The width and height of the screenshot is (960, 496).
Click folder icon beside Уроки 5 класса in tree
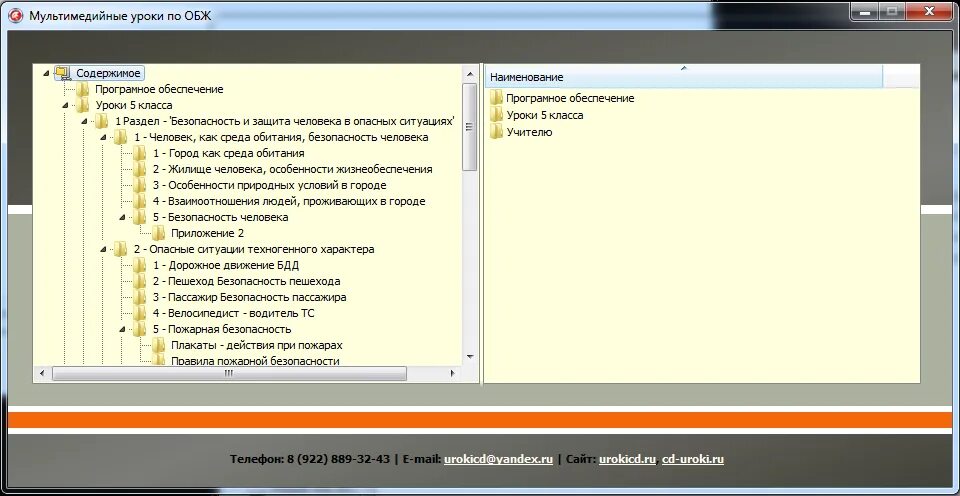(x=82, y=105)
